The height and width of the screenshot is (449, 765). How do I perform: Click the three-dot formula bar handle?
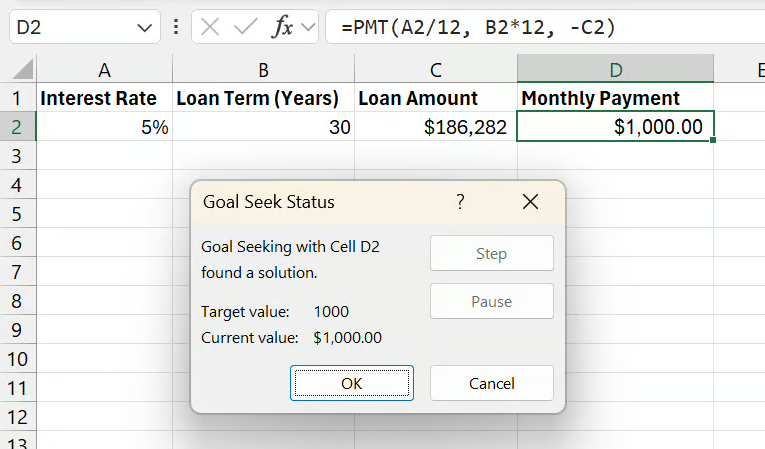(176, 27)
